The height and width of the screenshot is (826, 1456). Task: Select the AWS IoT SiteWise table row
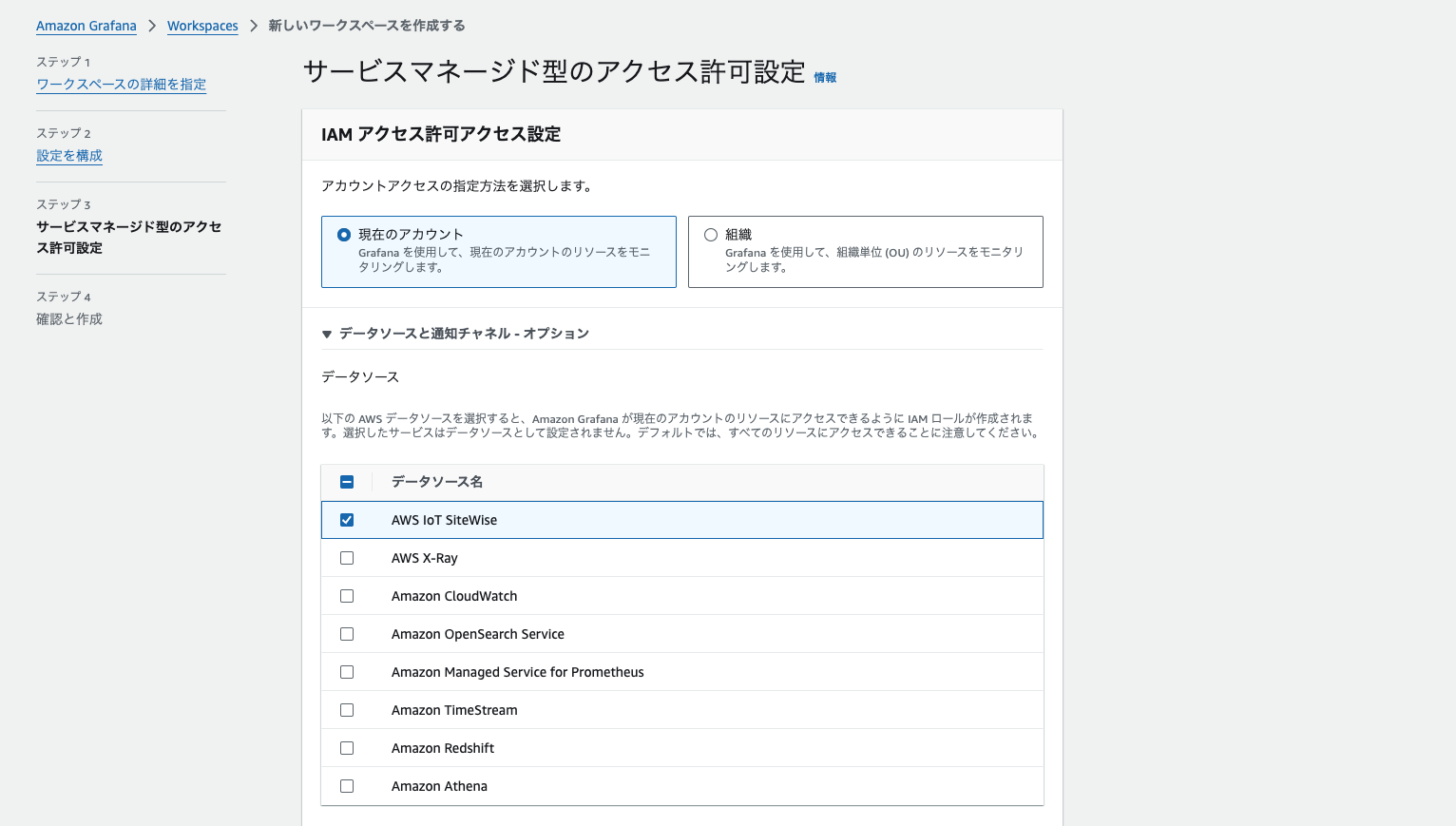click(x=665, y=520)
